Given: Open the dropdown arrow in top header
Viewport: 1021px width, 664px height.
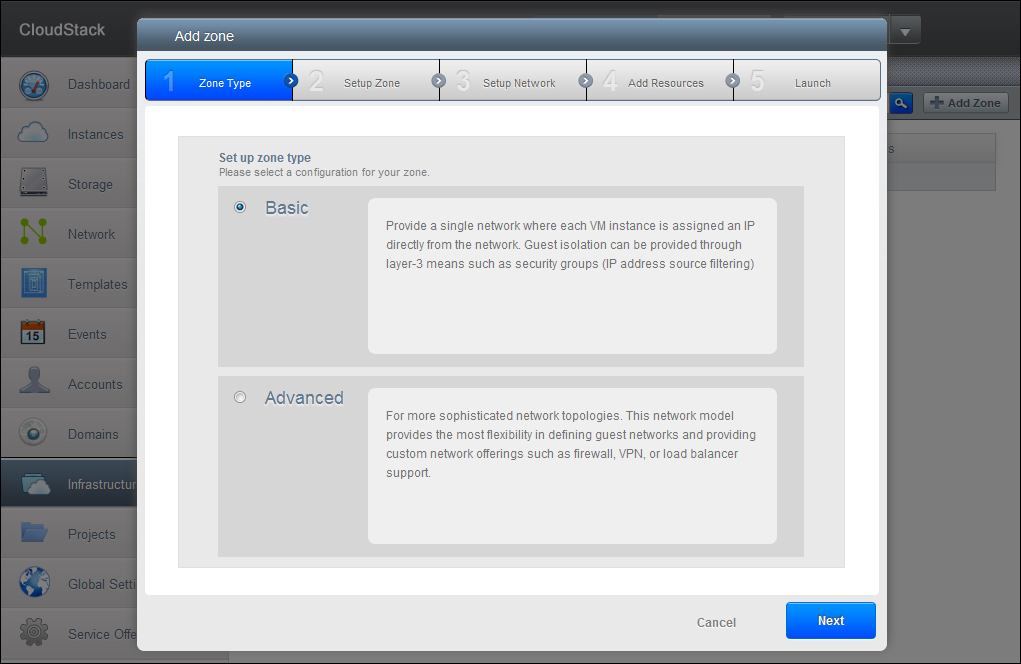Looking at the screenshot, I should coord(905,31).
